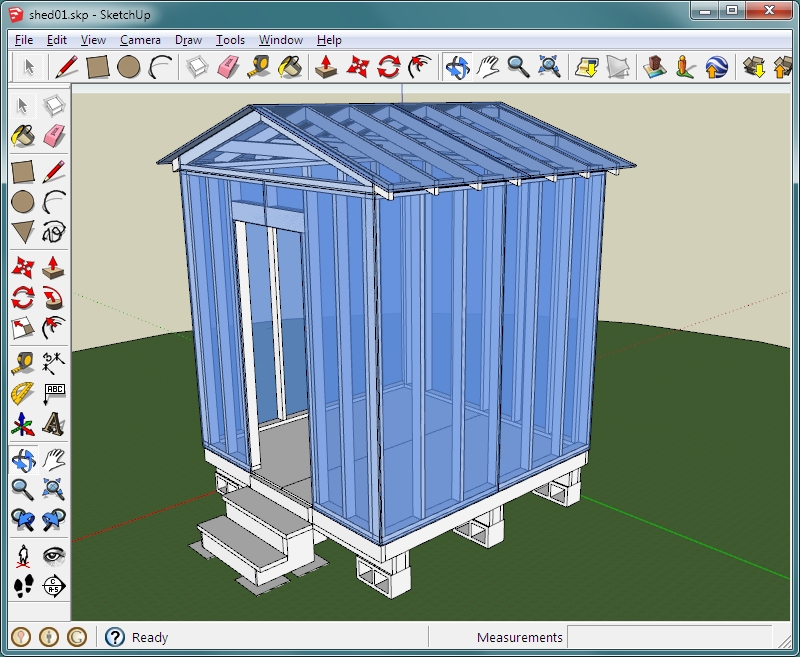Click Pan hand in the left toolset
Image resolution: width=800 pixels, height=657 pixels.
(x=54, y=460)
